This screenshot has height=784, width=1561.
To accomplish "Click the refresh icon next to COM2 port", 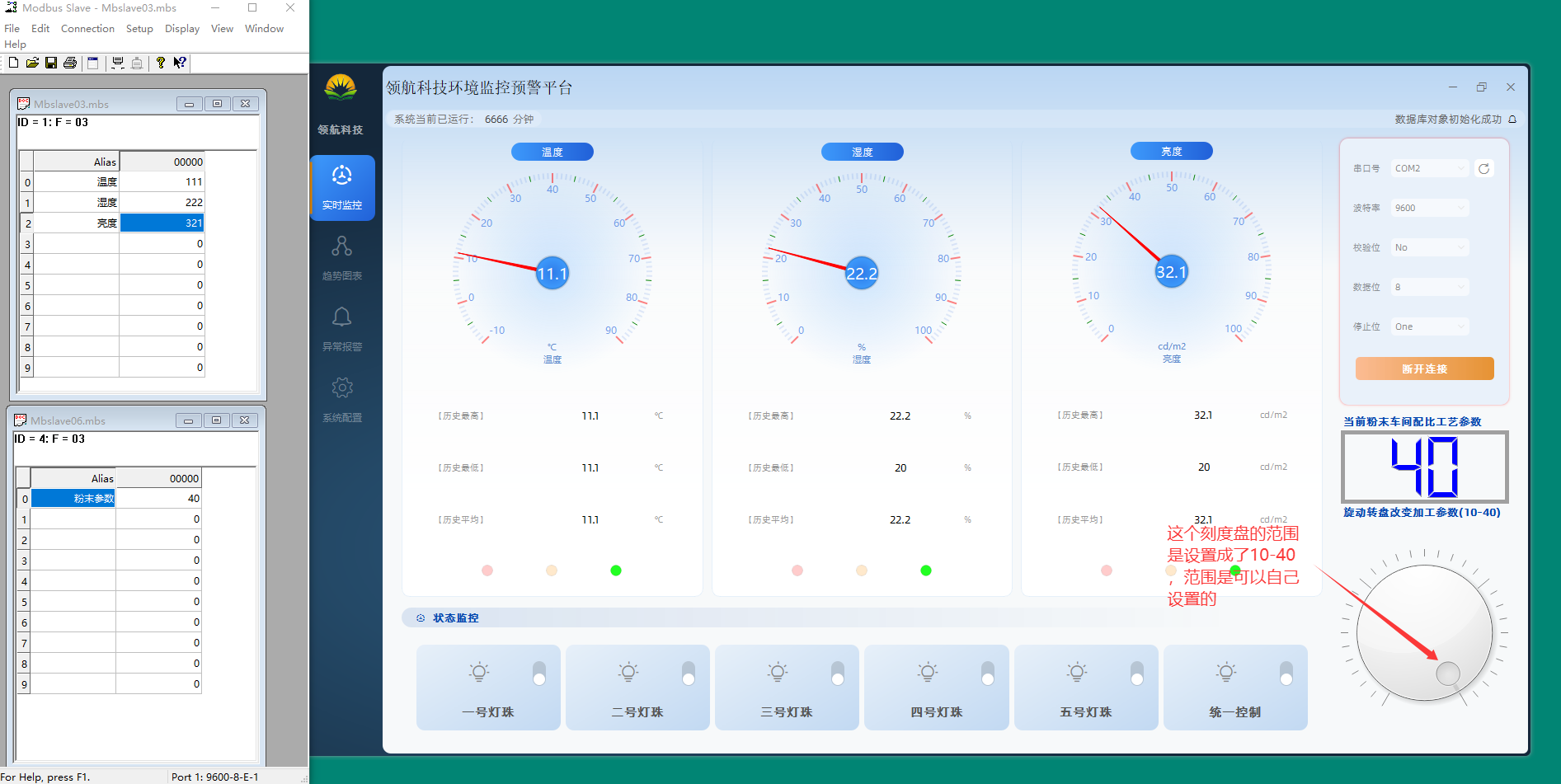I will [x=1484, y=168].
